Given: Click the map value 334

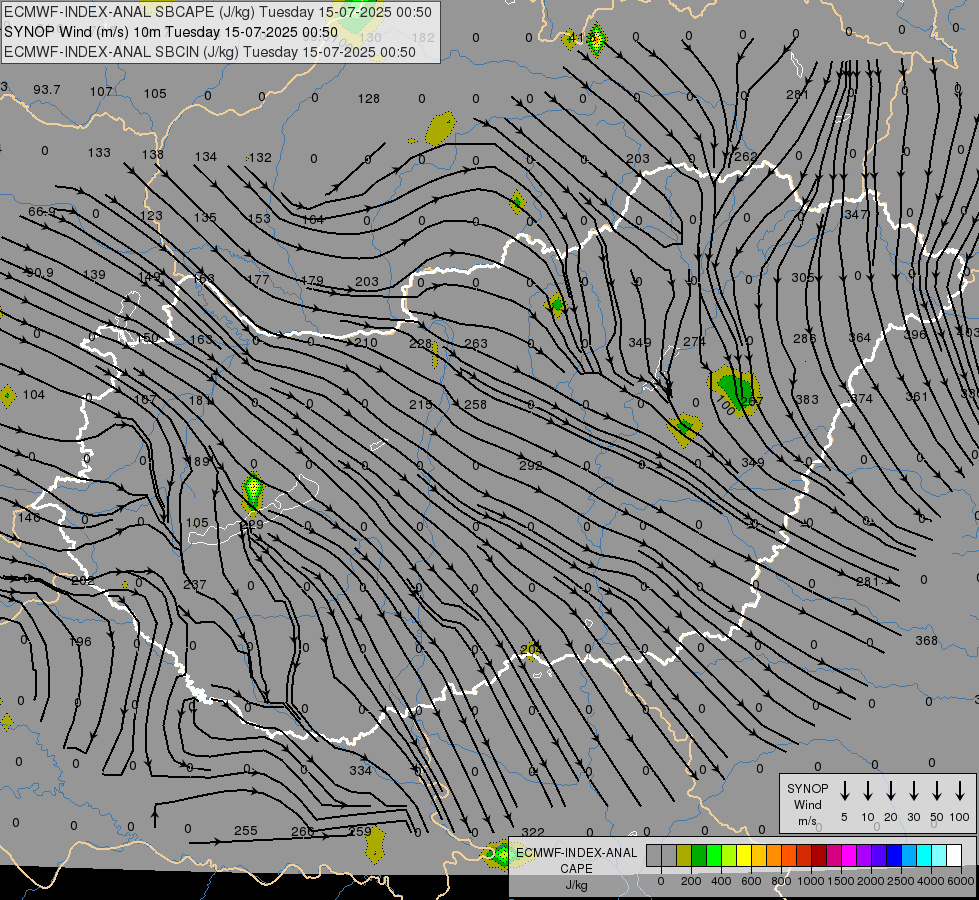Looking at the screenshot, I should point(360,771).
